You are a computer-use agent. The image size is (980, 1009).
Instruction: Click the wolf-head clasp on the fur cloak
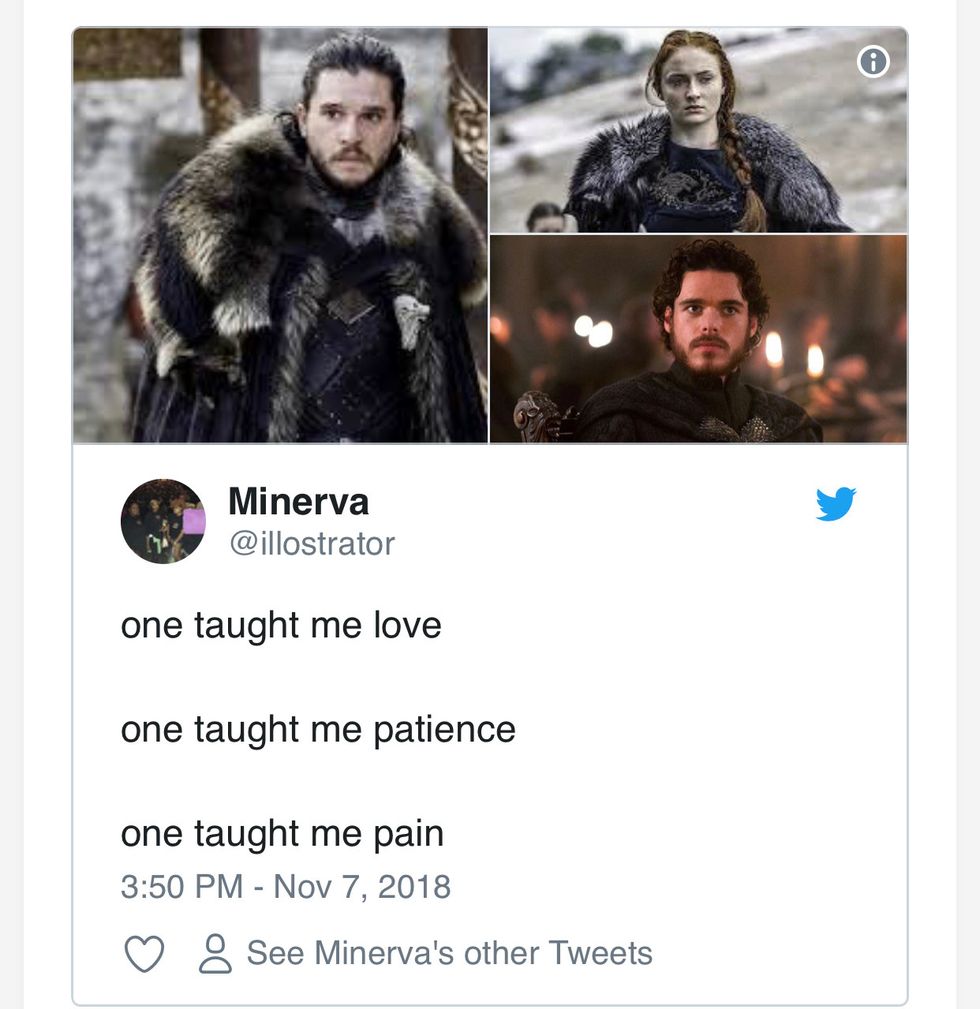tap(411, 317)
